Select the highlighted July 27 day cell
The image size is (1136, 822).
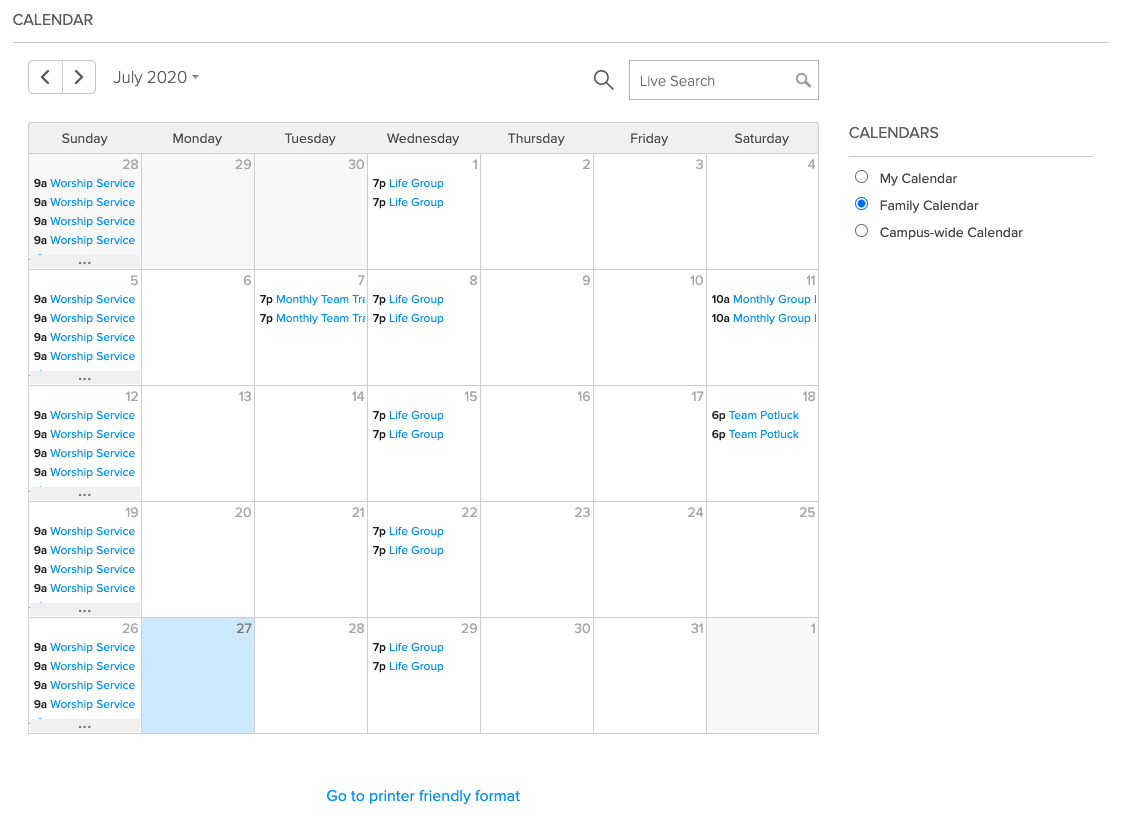tap(197, 675)
